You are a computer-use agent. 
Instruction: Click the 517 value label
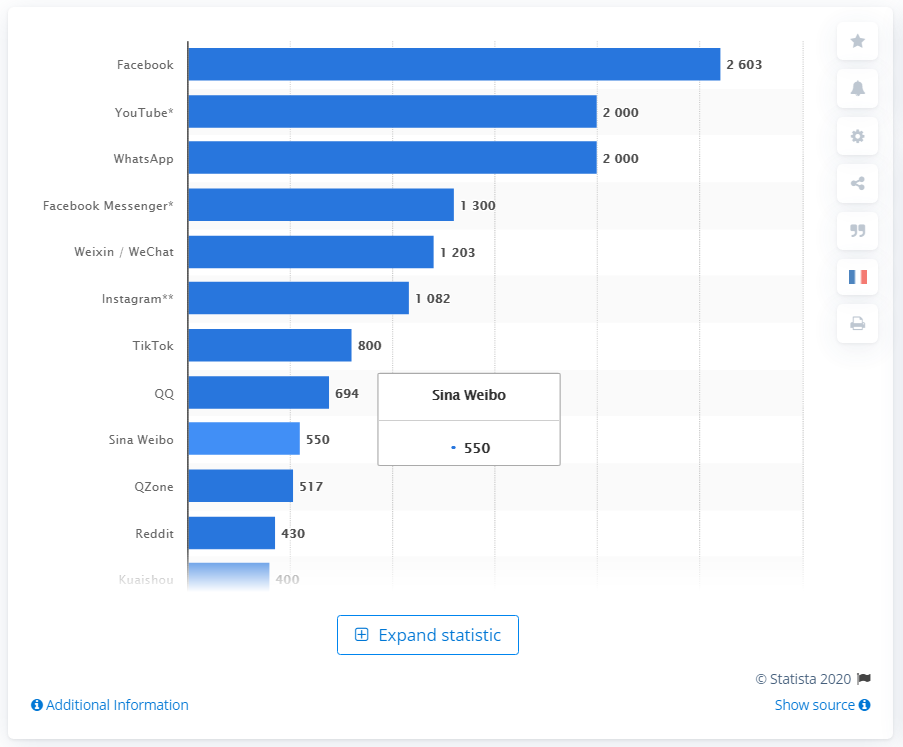311,487
